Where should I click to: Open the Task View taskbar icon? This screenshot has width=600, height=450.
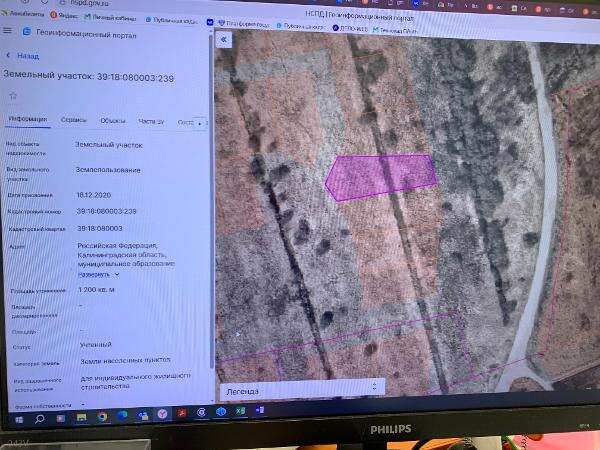pyautogui.click(x=60, y=418)
